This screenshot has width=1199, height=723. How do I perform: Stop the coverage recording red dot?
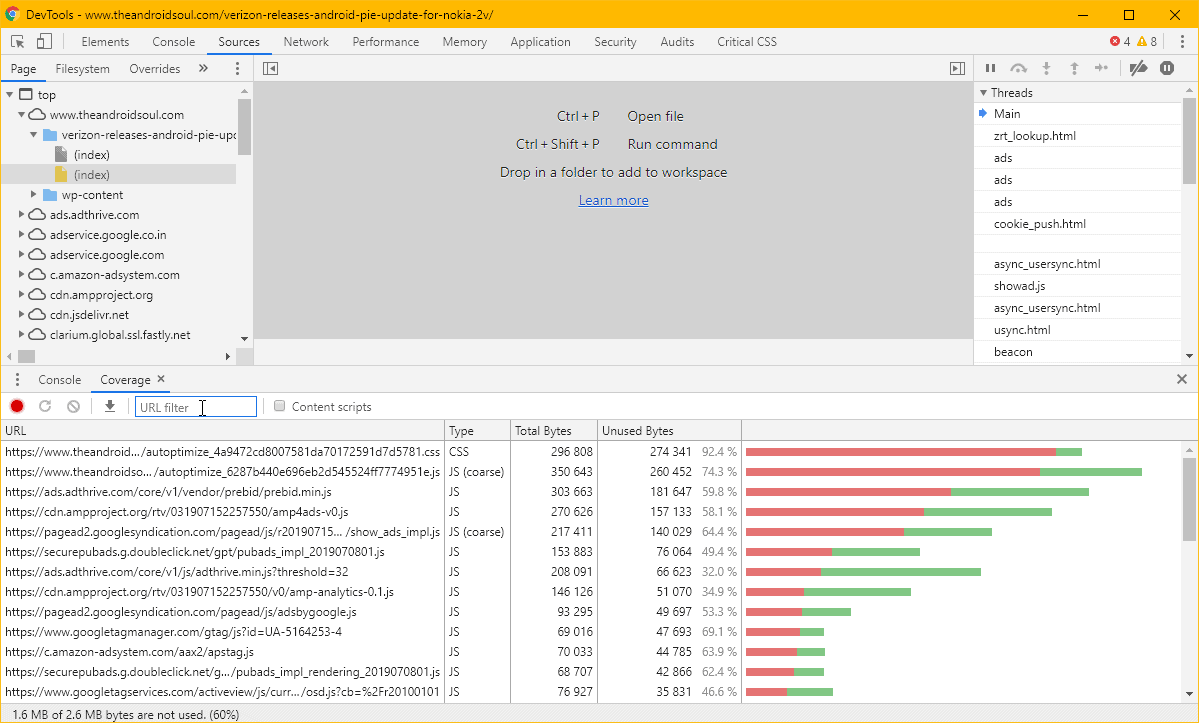click(16, 406)
